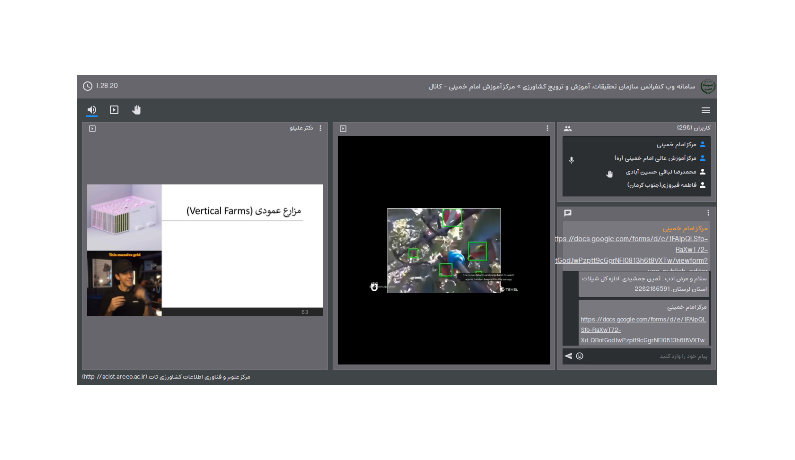Open the emoji picker in chat
Viewport: 795px width, 460px height.
point(580,356)
